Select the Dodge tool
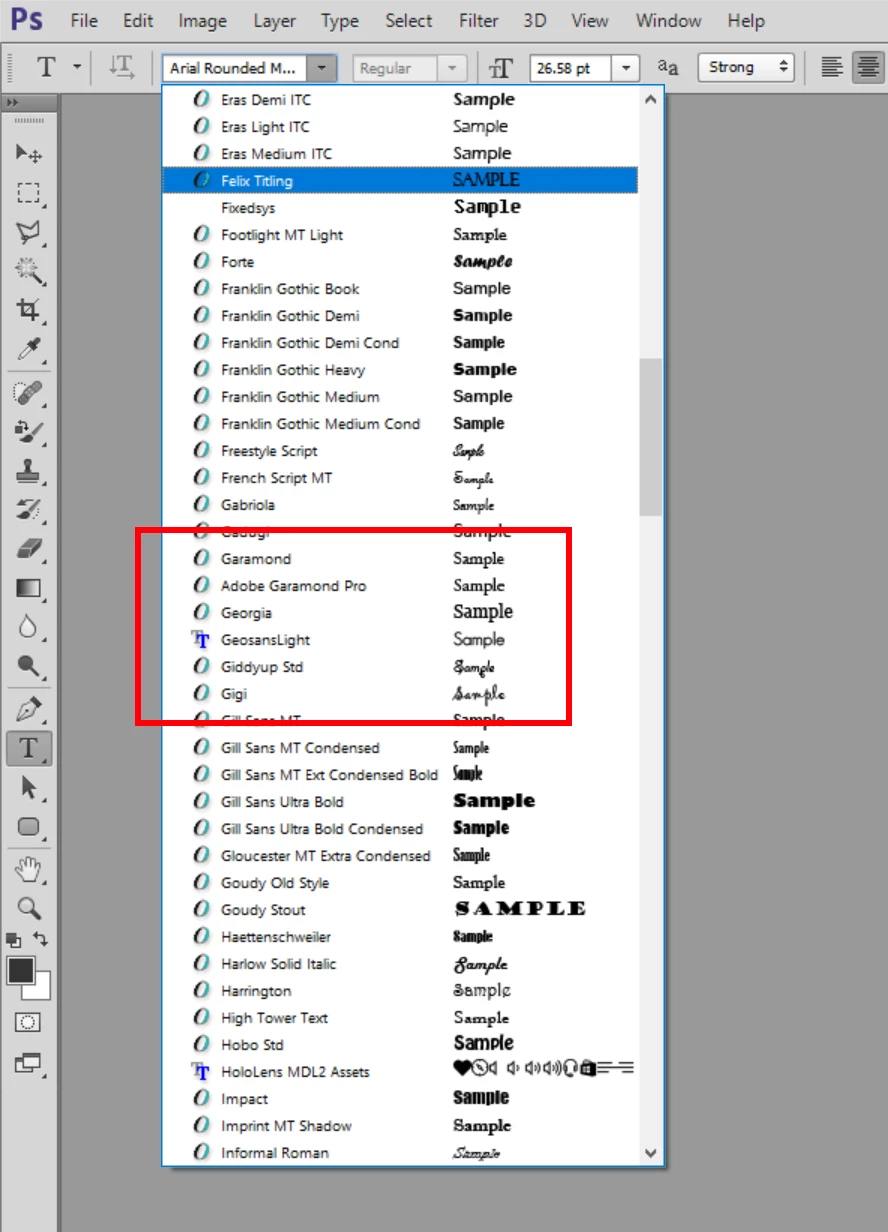 point(29,666)
